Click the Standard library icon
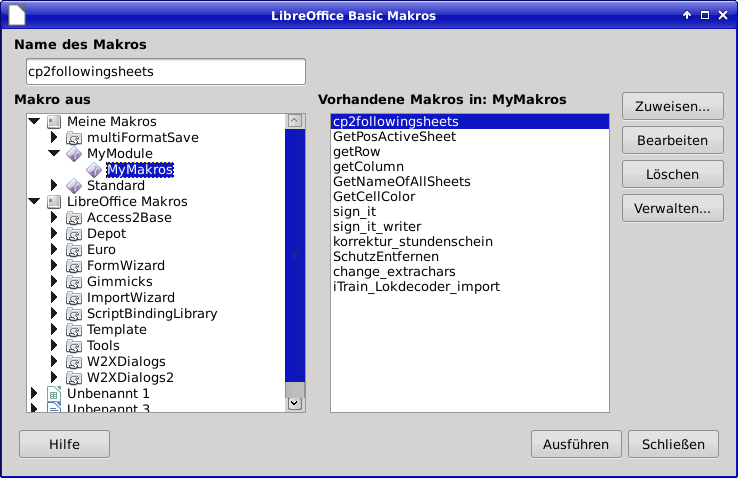The width and height of the screenshot is (738, 478). (74, 186)
